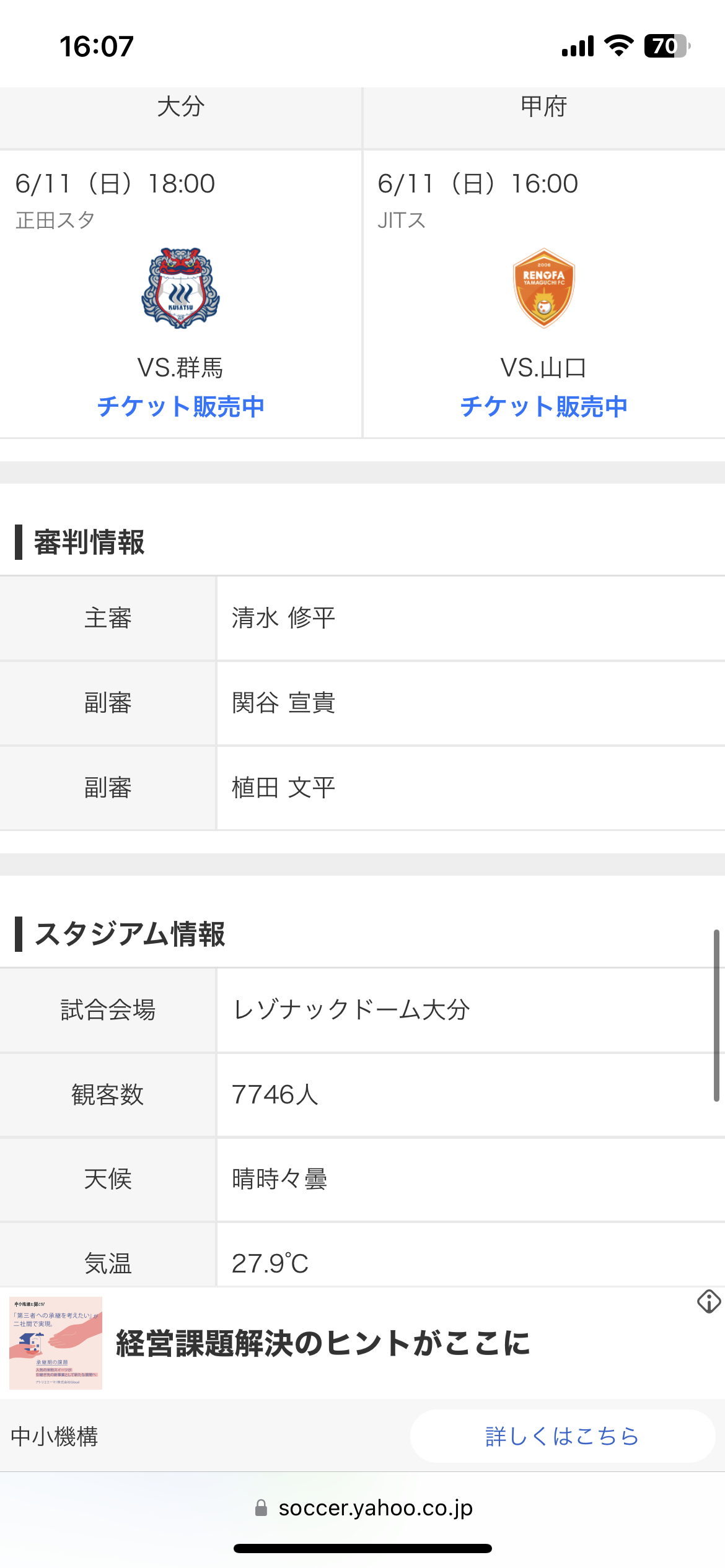Tap the Renofa Yamaguchi team crest

[544, 288]
